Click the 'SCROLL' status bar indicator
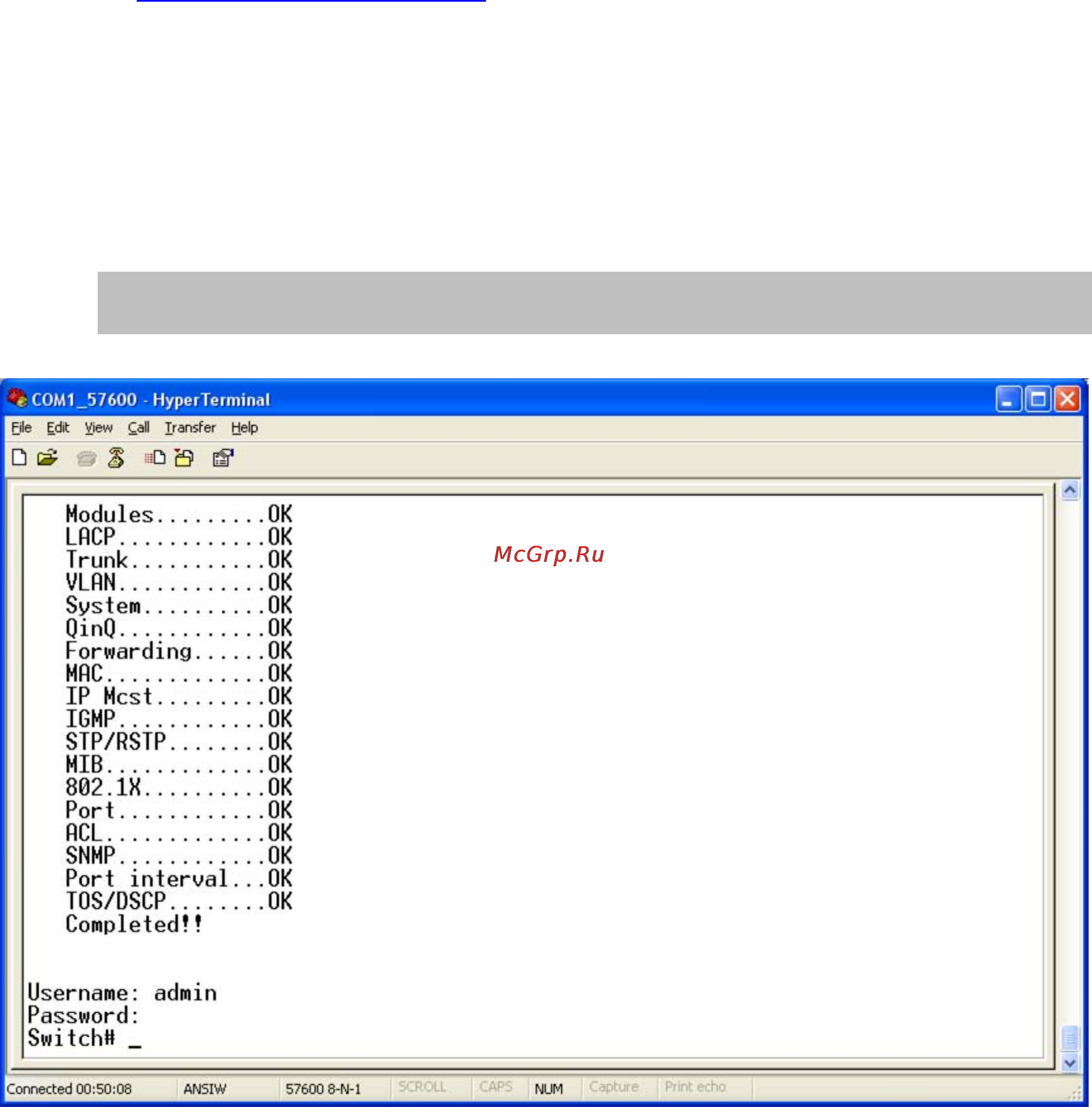Viewport: 1092px width, 1107px height. tap(422, 1087)
